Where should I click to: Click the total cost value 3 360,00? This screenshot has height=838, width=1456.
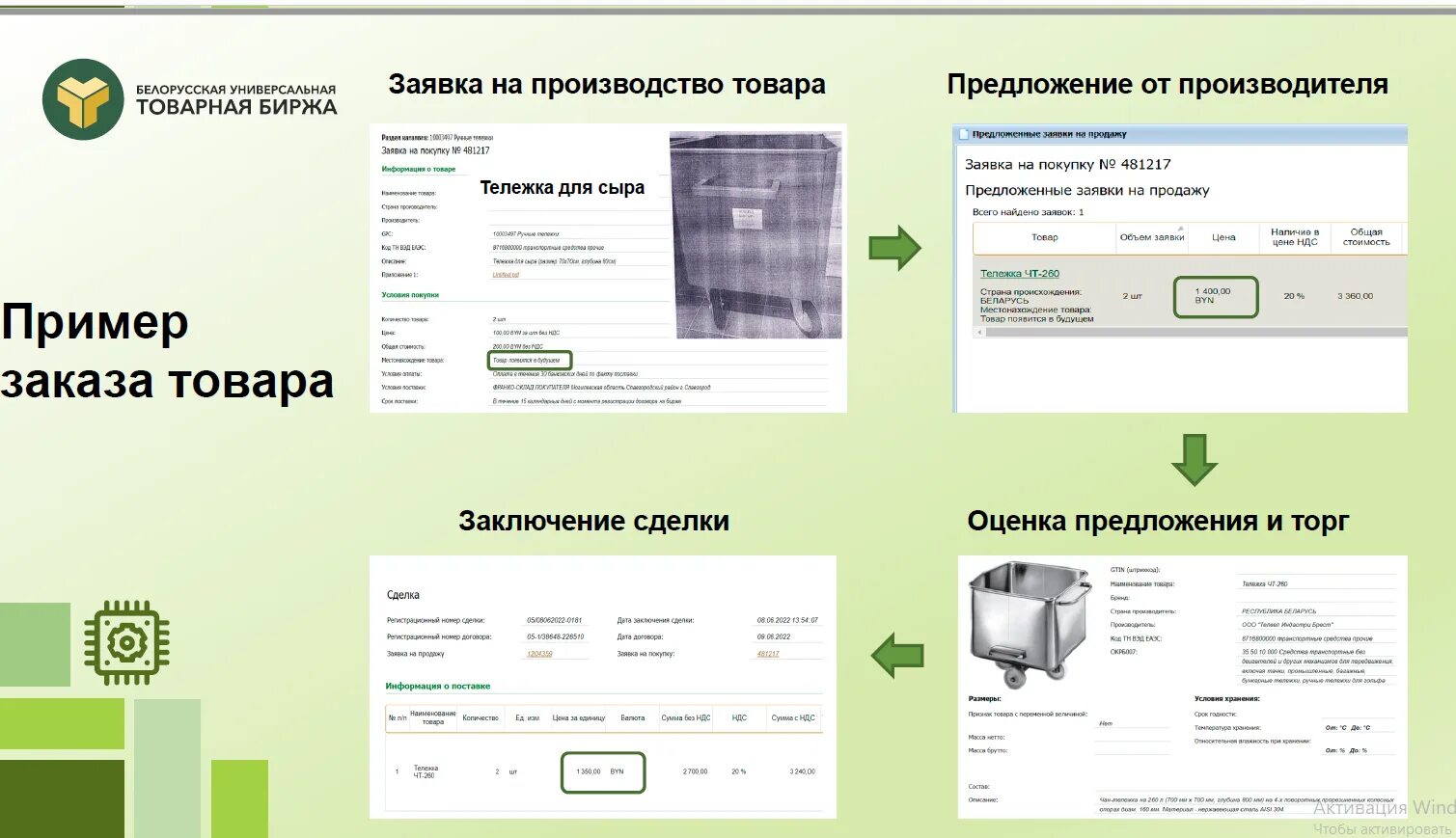point(1355,296)
